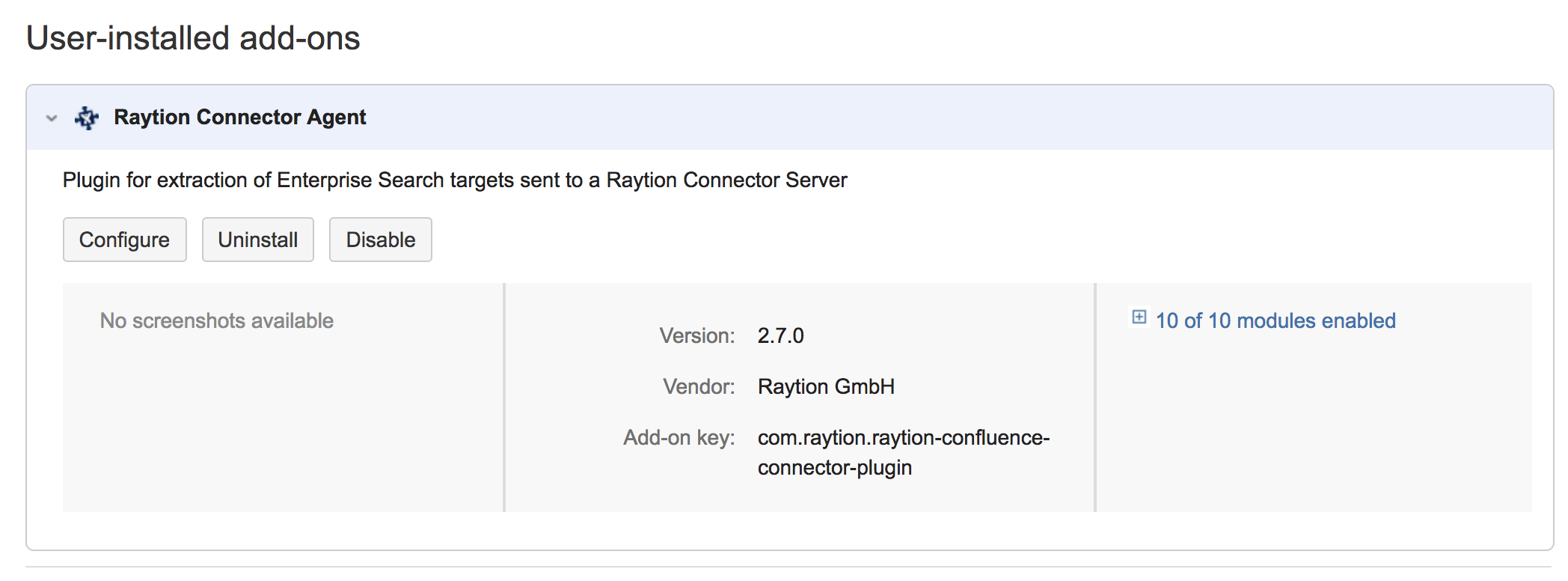Click the Add-on key label
This screenshot has height=581, width=1568.
tap(679, 437)
